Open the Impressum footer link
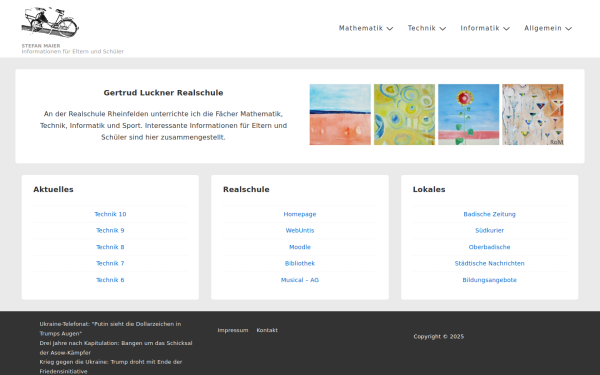This screenshot has width=600, height=375. pyautogui.click(x=233, y=330)
